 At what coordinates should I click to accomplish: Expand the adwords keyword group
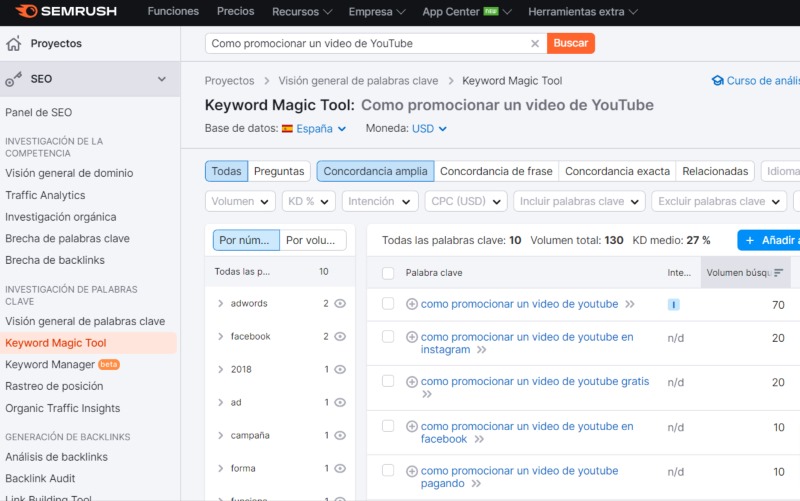pyautogui.click(x=220, y=304)
